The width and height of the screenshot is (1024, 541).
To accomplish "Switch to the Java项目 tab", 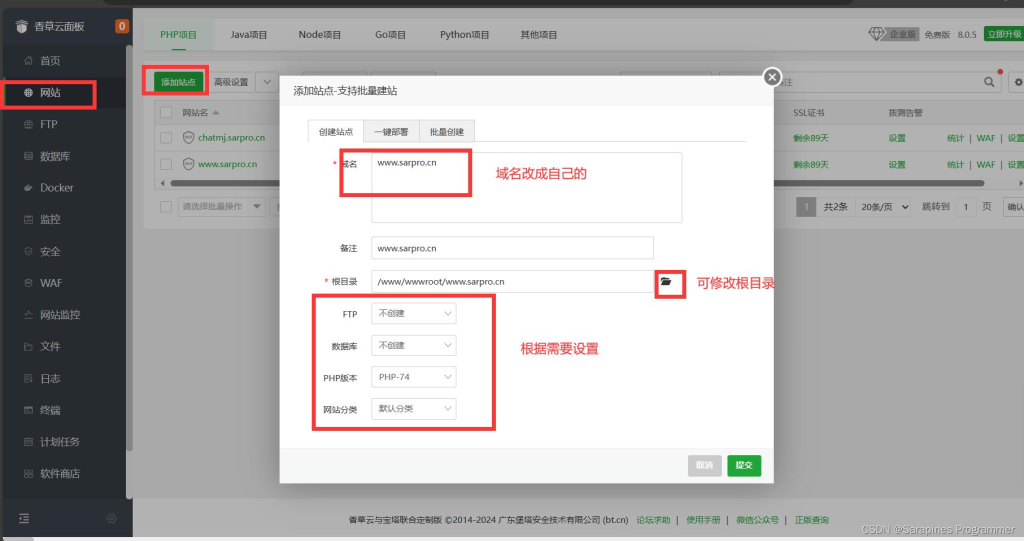I will point(249,35).
